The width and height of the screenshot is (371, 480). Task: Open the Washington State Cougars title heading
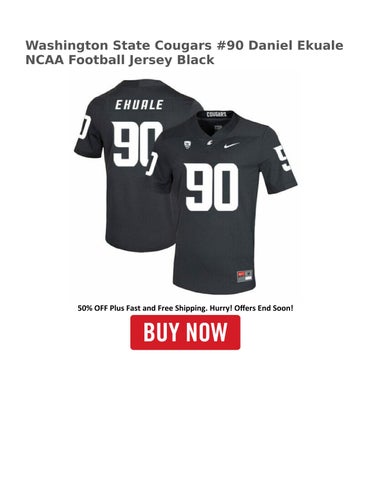pos(119,45)
